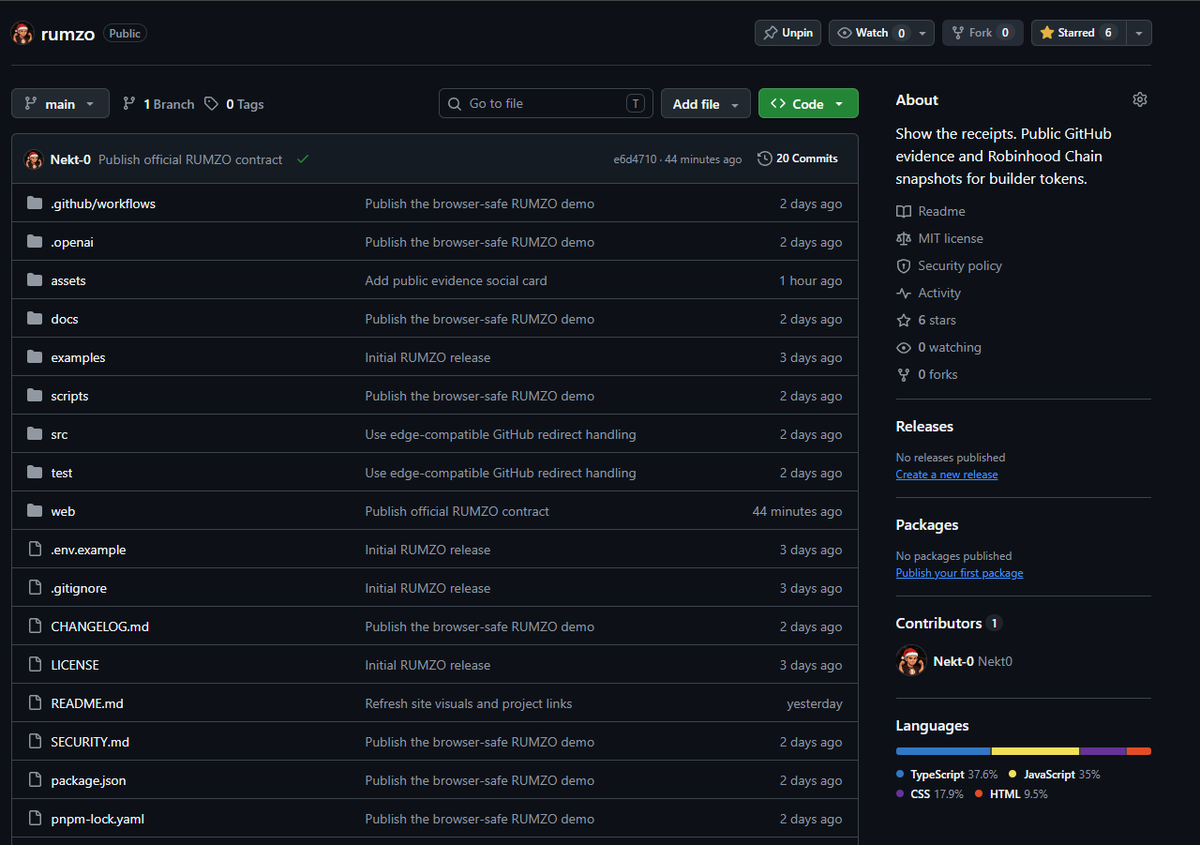Screen dimensions: 1200x845
Task: Open the star lists dropdown arrow
Action: point(1138,33)
